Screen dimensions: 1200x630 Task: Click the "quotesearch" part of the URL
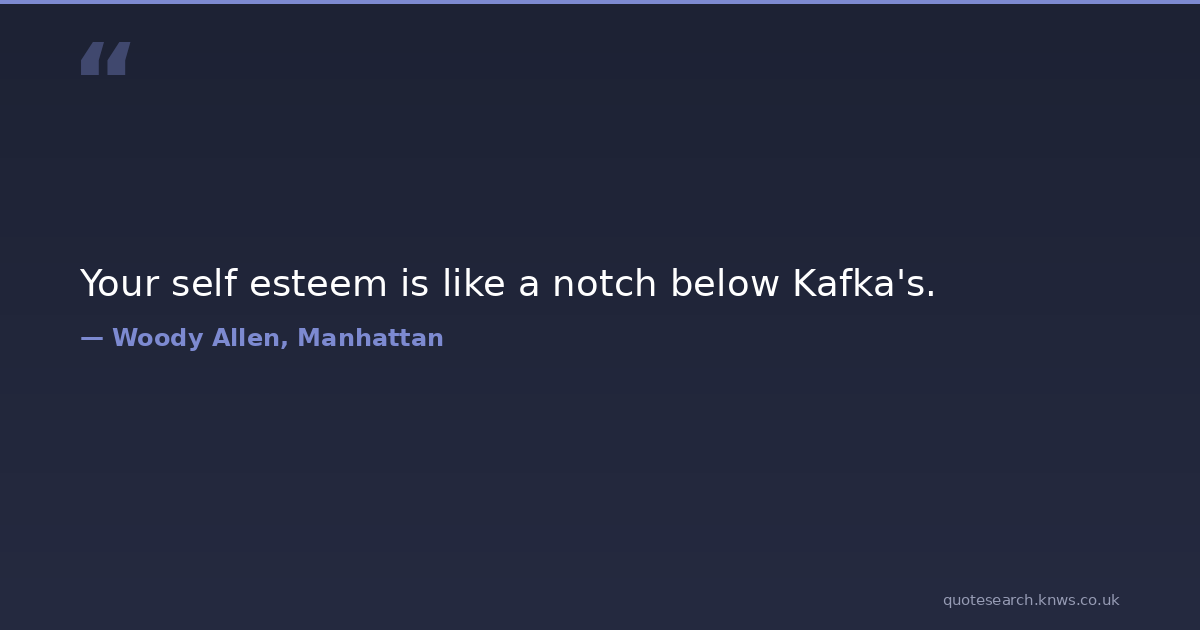click(x=988, y=600)
